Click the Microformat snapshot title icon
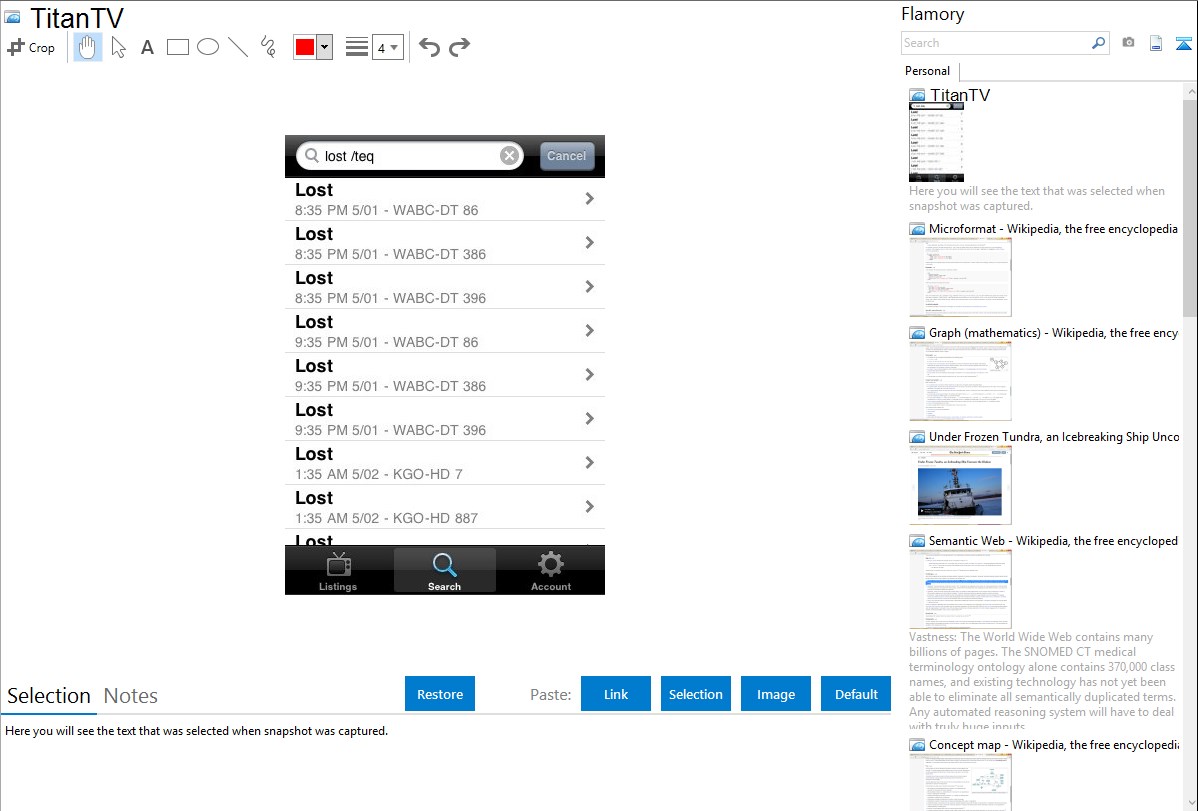 pos(918,229)
